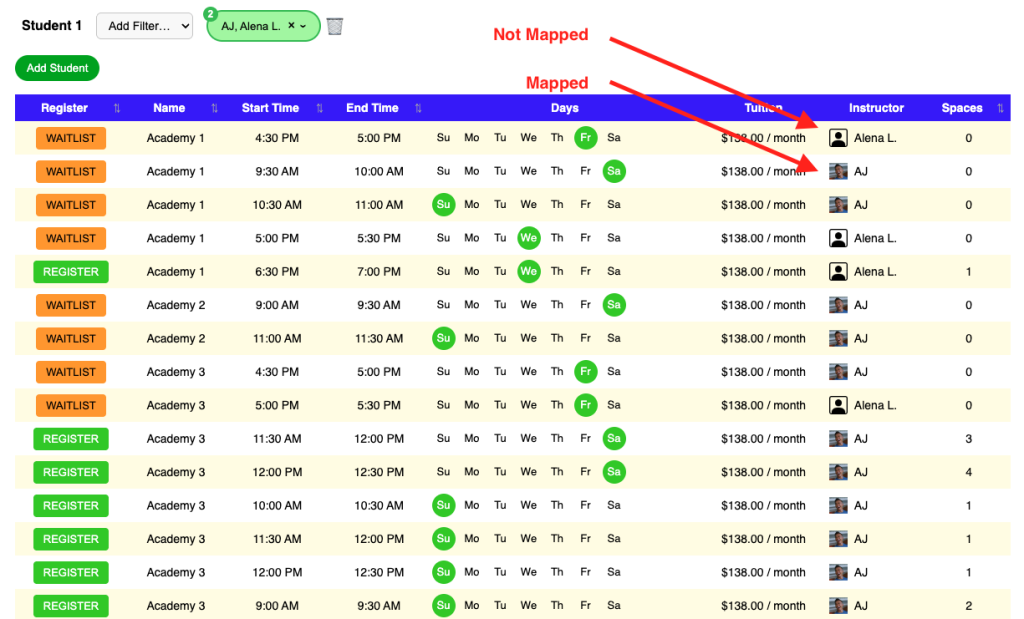Click the Days column header
Screen dimensions: 1024x619
coord(564,108)
